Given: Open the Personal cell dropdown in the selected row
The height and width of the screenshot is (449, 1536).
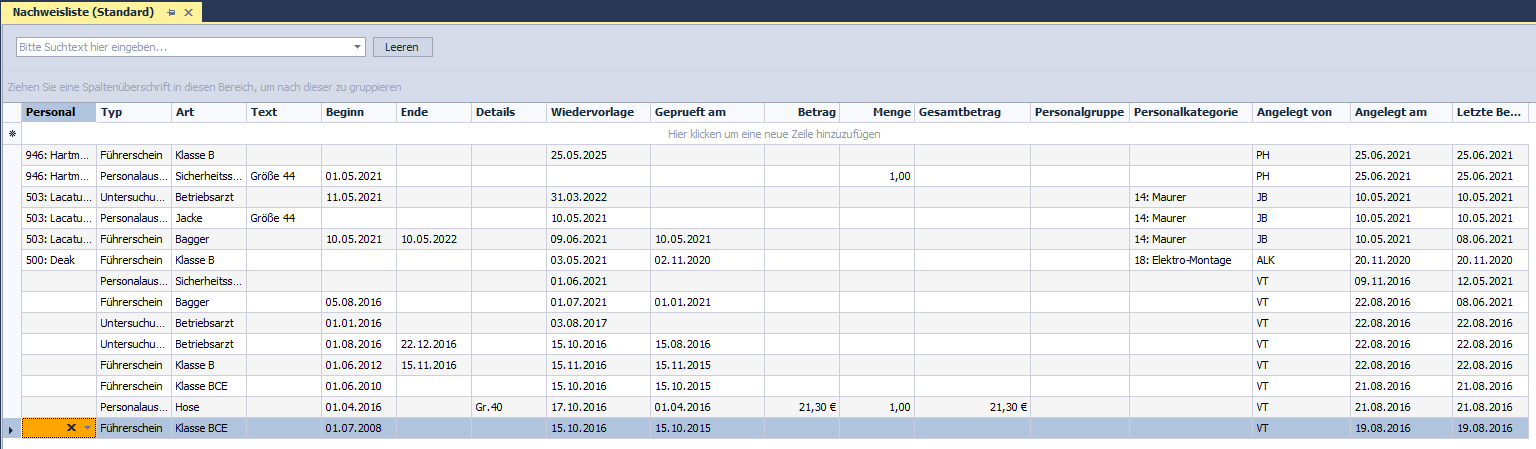Looking at the screenshot, I should 88,428.
